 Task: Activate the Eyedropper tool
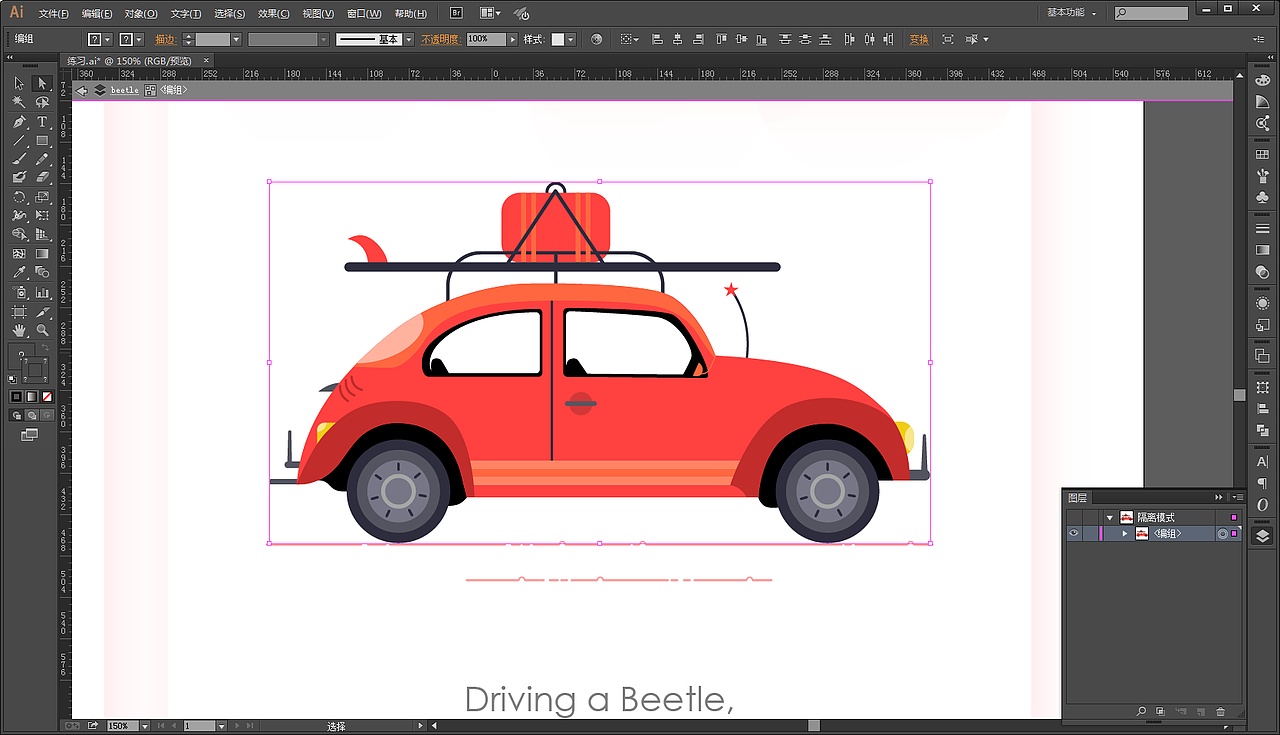coord(19,273)
